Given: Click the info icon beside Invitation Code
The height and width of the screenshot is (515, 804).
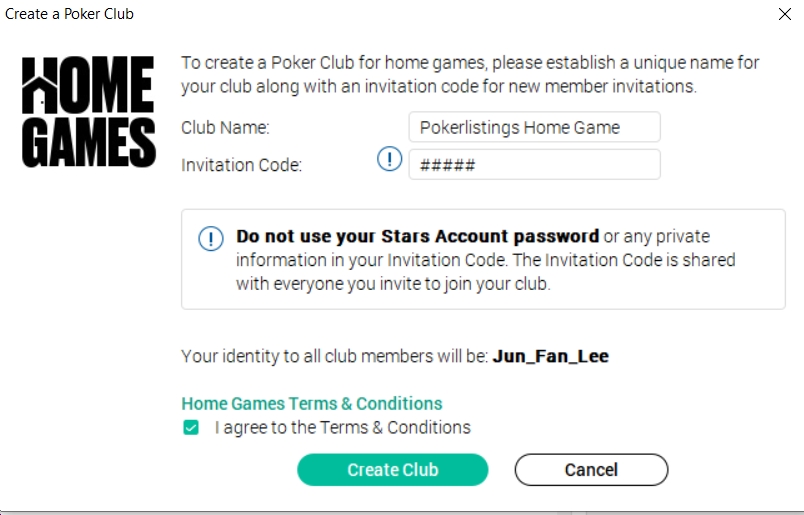Looking at the screenshot, I should tap(389, 159).
